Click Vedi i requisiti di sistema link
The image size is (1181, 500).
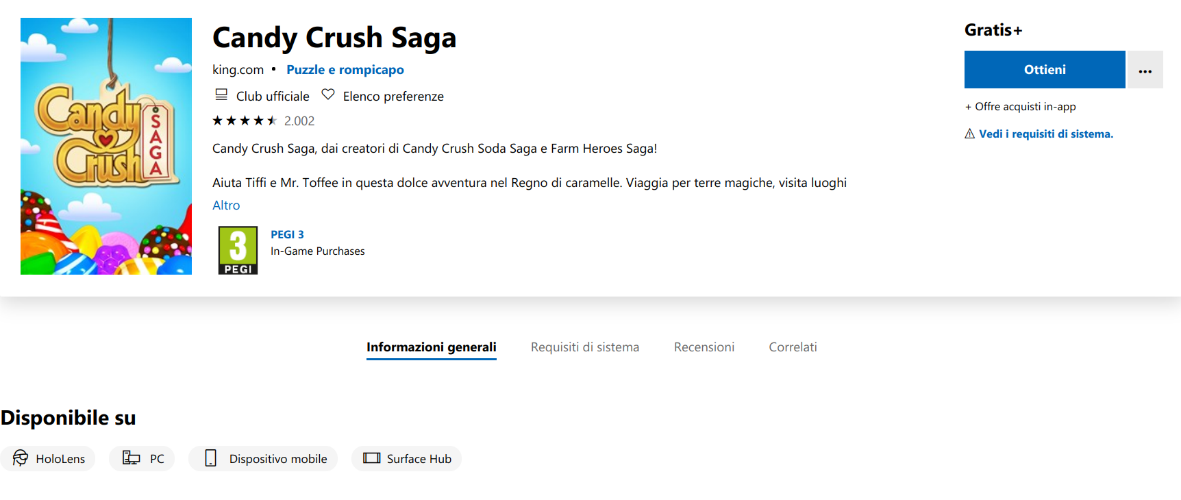pos(1046,134)
